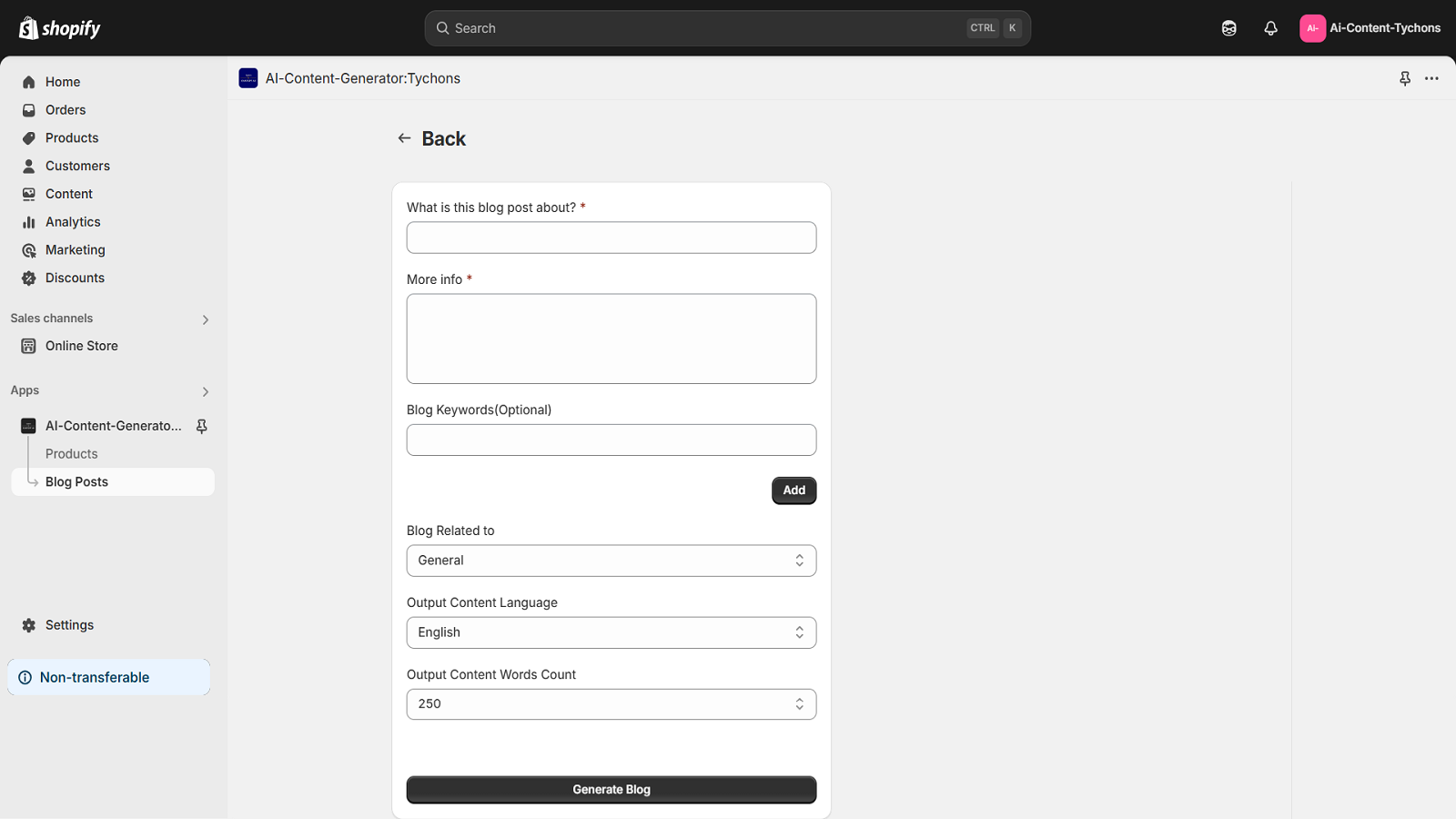Open the Sidekick assistant icon in top bar
This screenshot has height=819, width=1456.
point(1228,28)
